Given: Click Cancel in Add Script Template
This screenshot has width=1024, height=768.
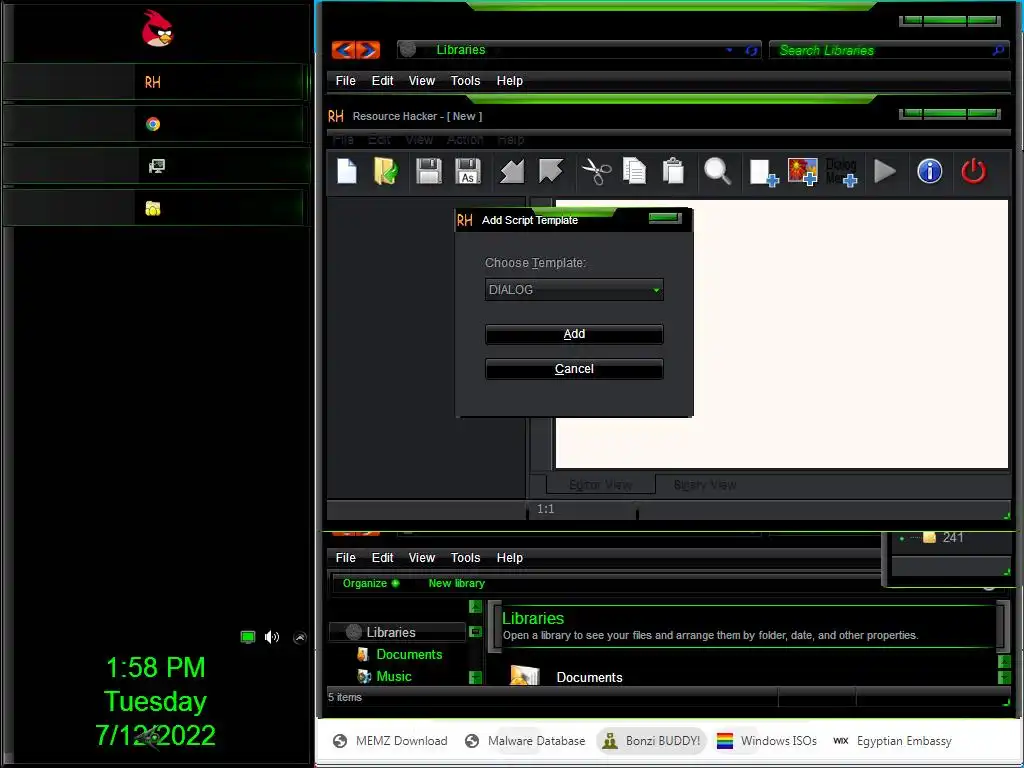Looking at the screenshot, I should (574, 369).
